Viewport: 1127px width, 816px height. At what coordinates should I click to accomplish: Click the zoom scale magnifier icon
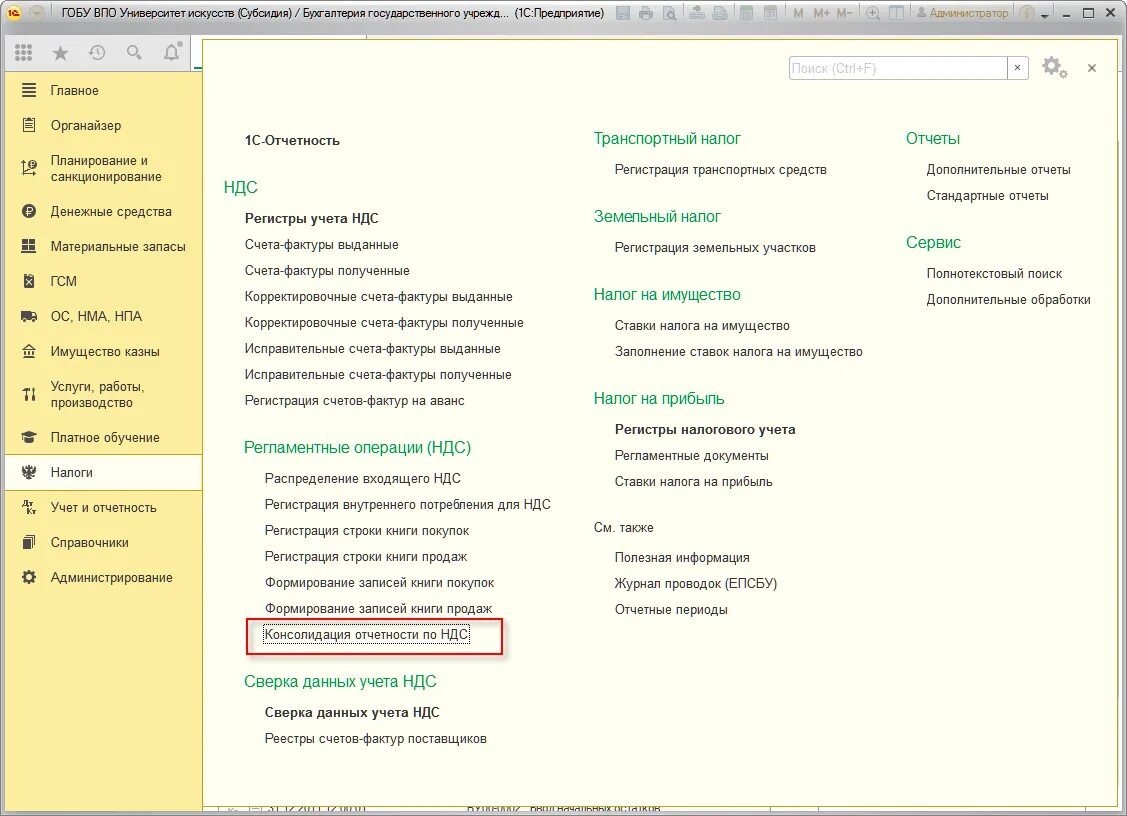click(x=873, y=13)
